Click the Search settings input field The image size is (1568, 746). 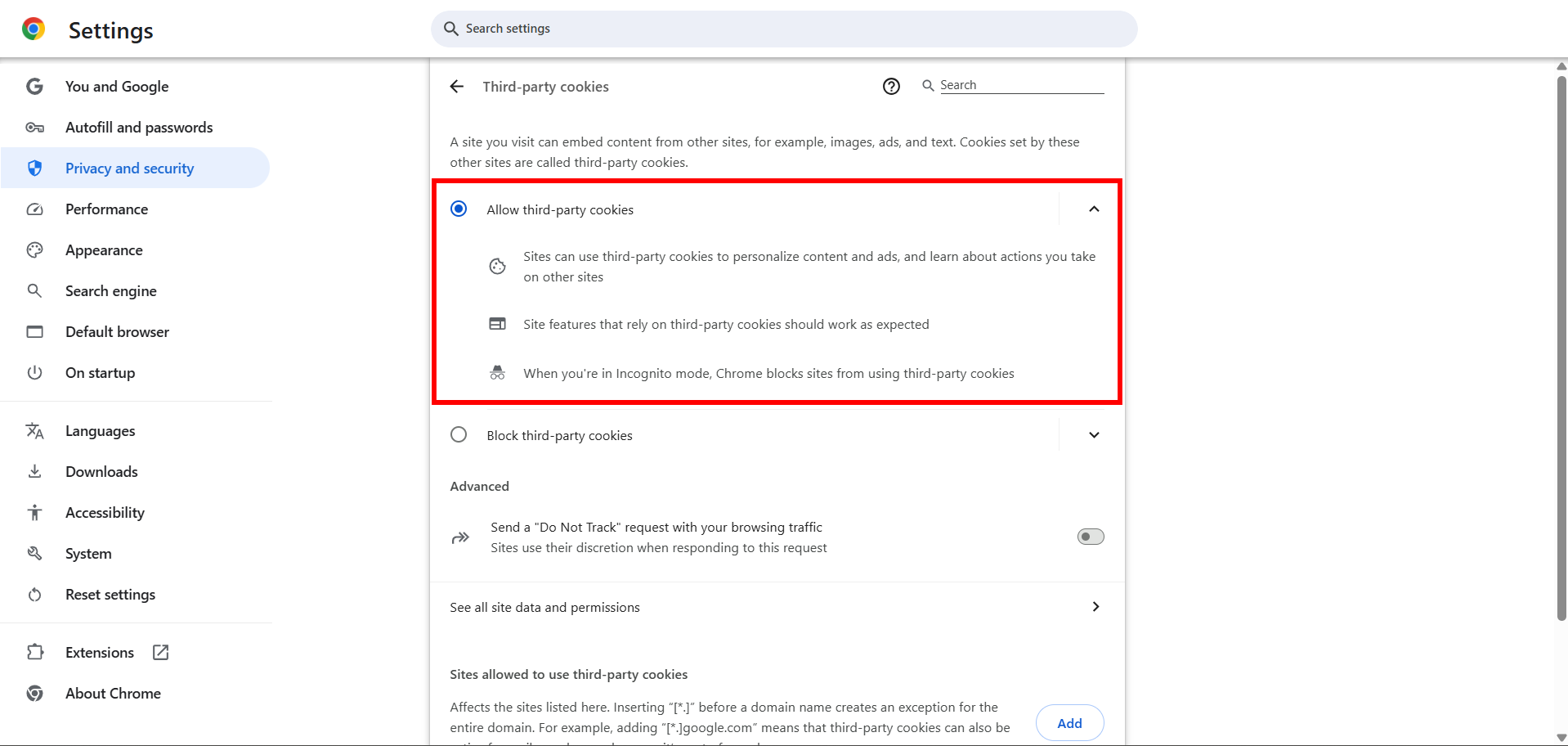785,29
